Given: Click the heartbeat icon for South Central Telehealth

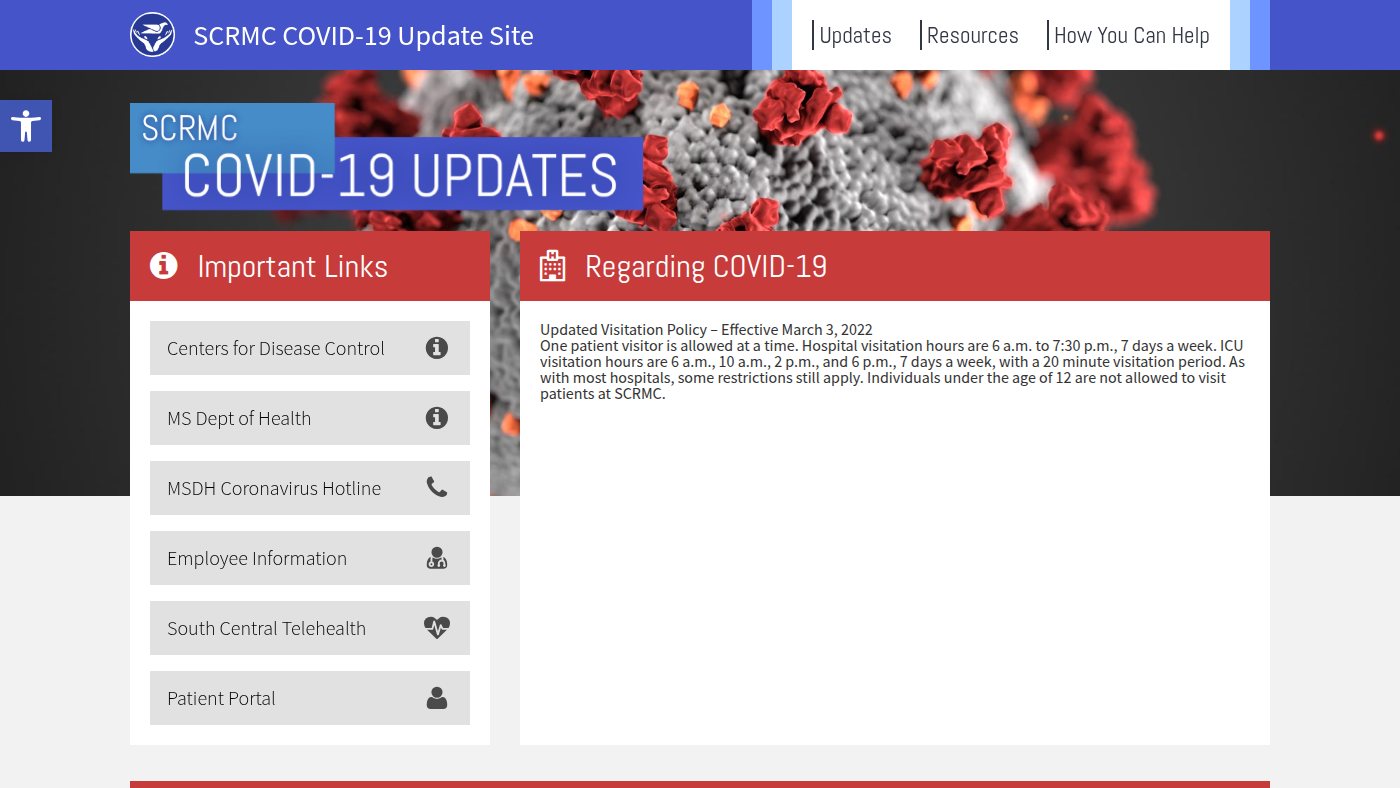Looking at the screenshot, I should [437, 628].
